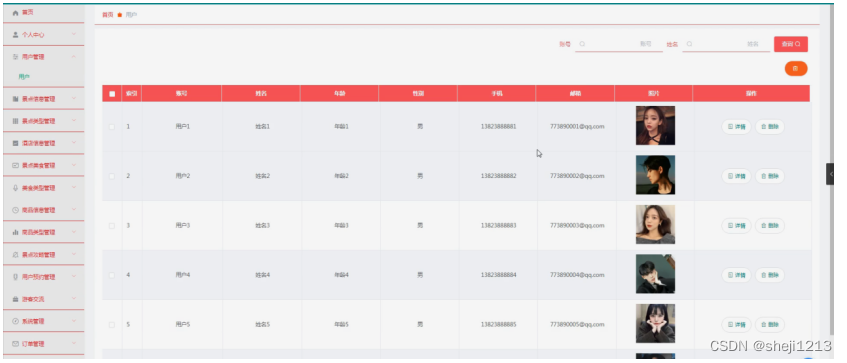Collapse the 用户管理 menu chevron
The height and width of the screenshot is (363, 847).
[x=74, y=57]
